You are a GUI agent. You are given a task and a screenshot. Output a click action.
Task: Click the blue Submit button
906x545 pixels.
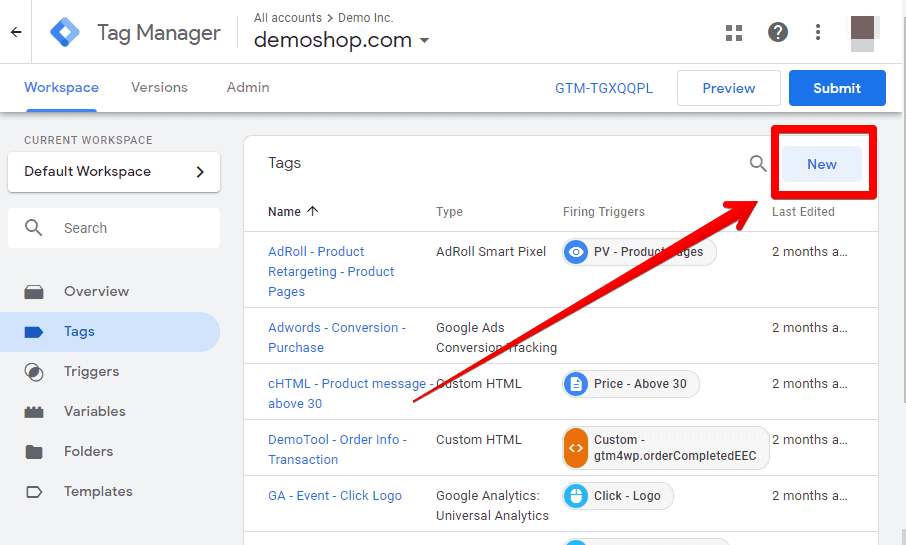click(x=837, y=88)
